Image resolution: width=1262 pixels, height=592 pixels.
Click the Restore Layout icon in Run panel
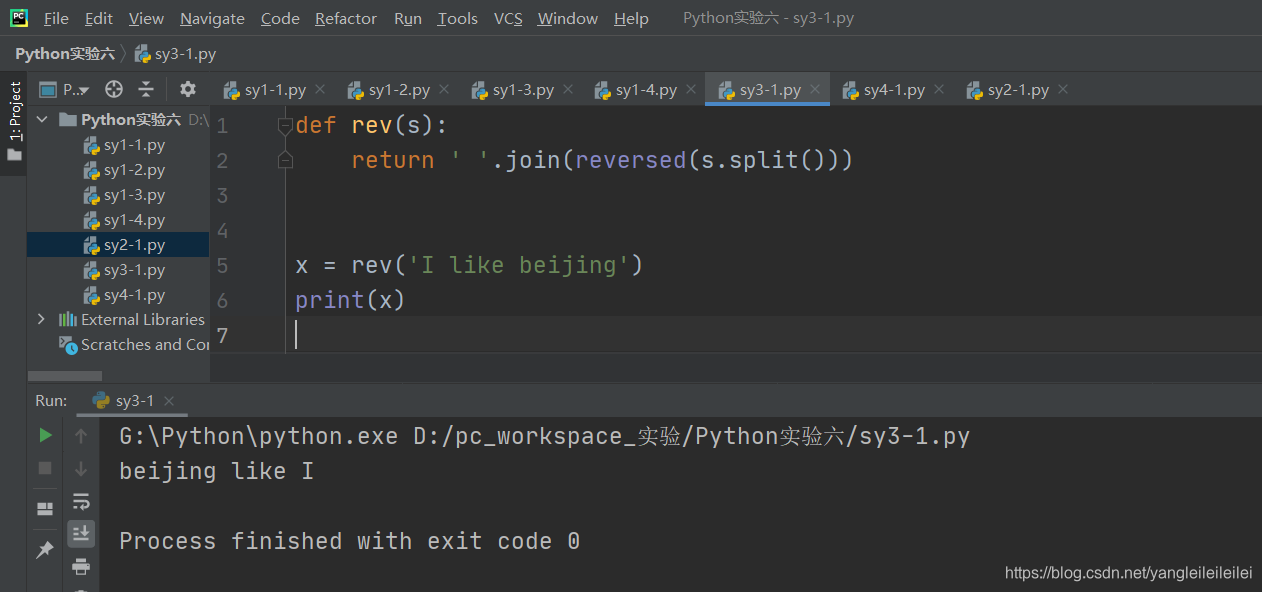45,509
